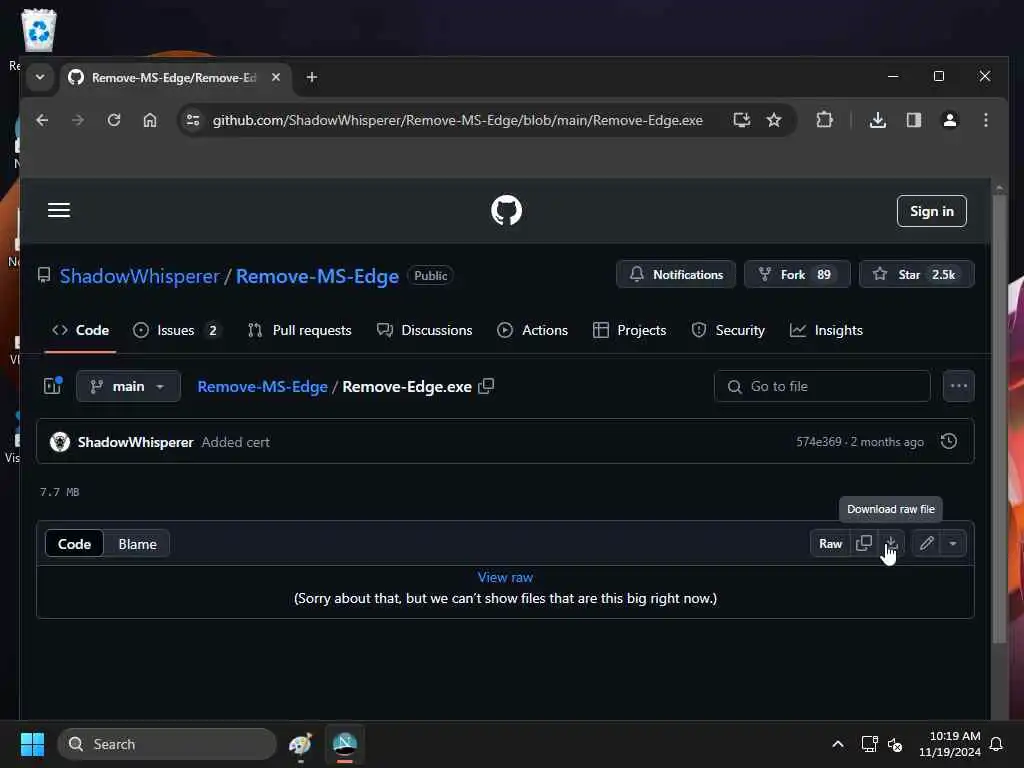The height and width of the screenshot is (768, 1024).
Task: Open Remove-MS-Edge breadcrumb link
Action: 263,387
